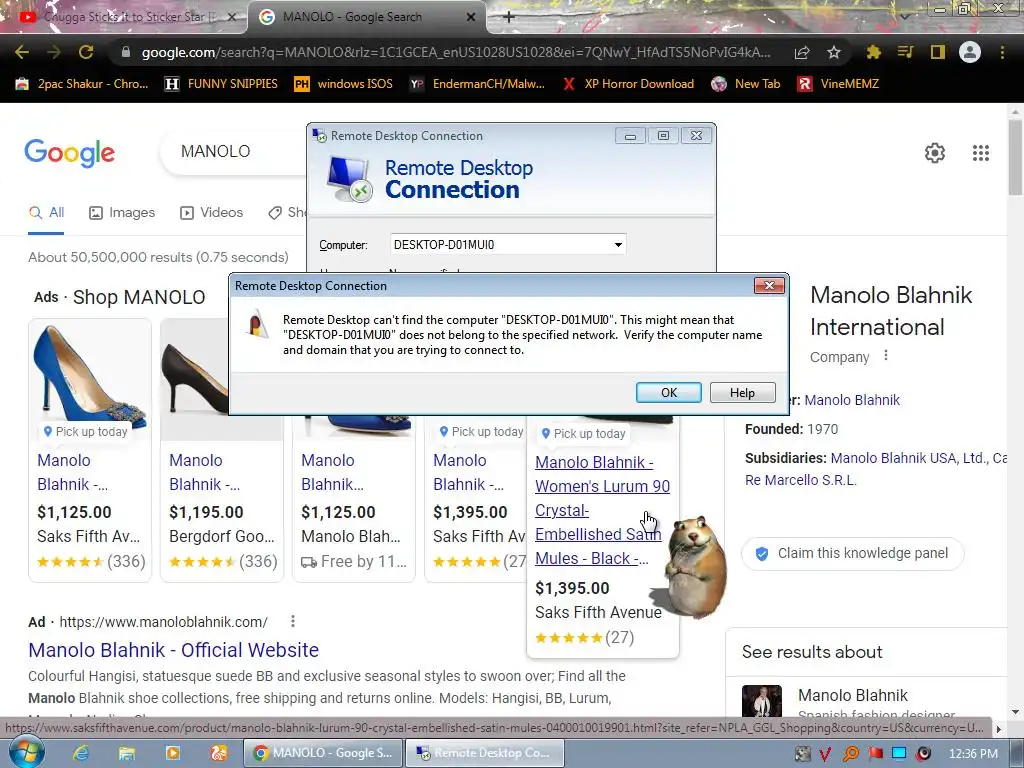Open the Google apps grid icon
Image resolution: width=1024 pixels, height=768 pixels.
pos(981,153)
